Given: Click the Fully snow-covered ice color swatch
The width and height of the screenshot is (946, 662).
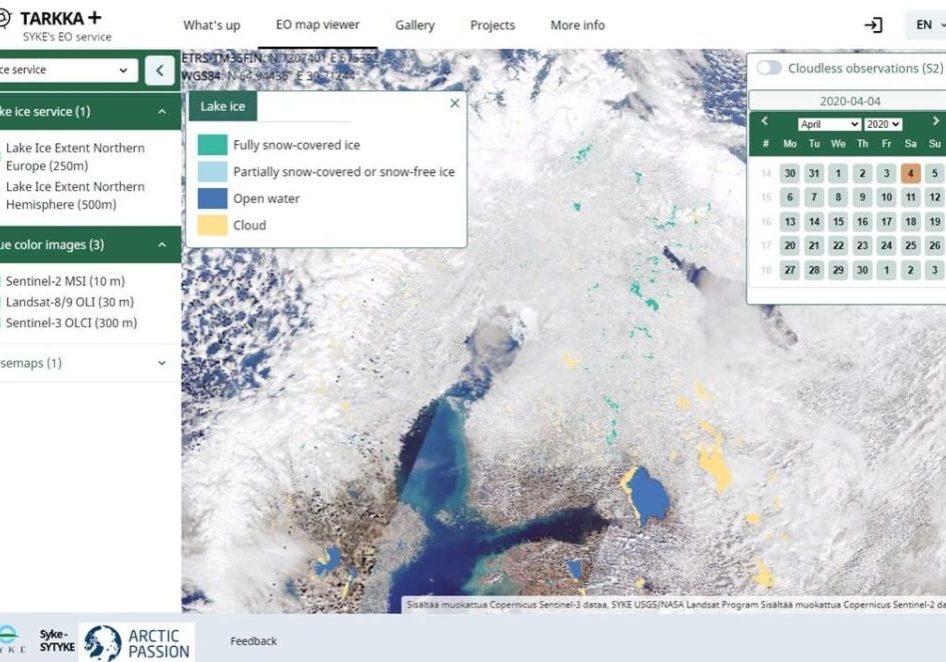Looking at the screenshot, I should tap(212, 145).
